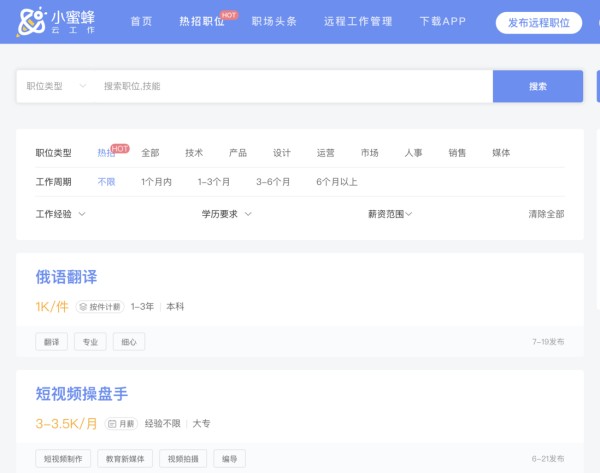Select 不限 for work period
600x473 pixels.
pyautogui.click(x=106, y=182)
